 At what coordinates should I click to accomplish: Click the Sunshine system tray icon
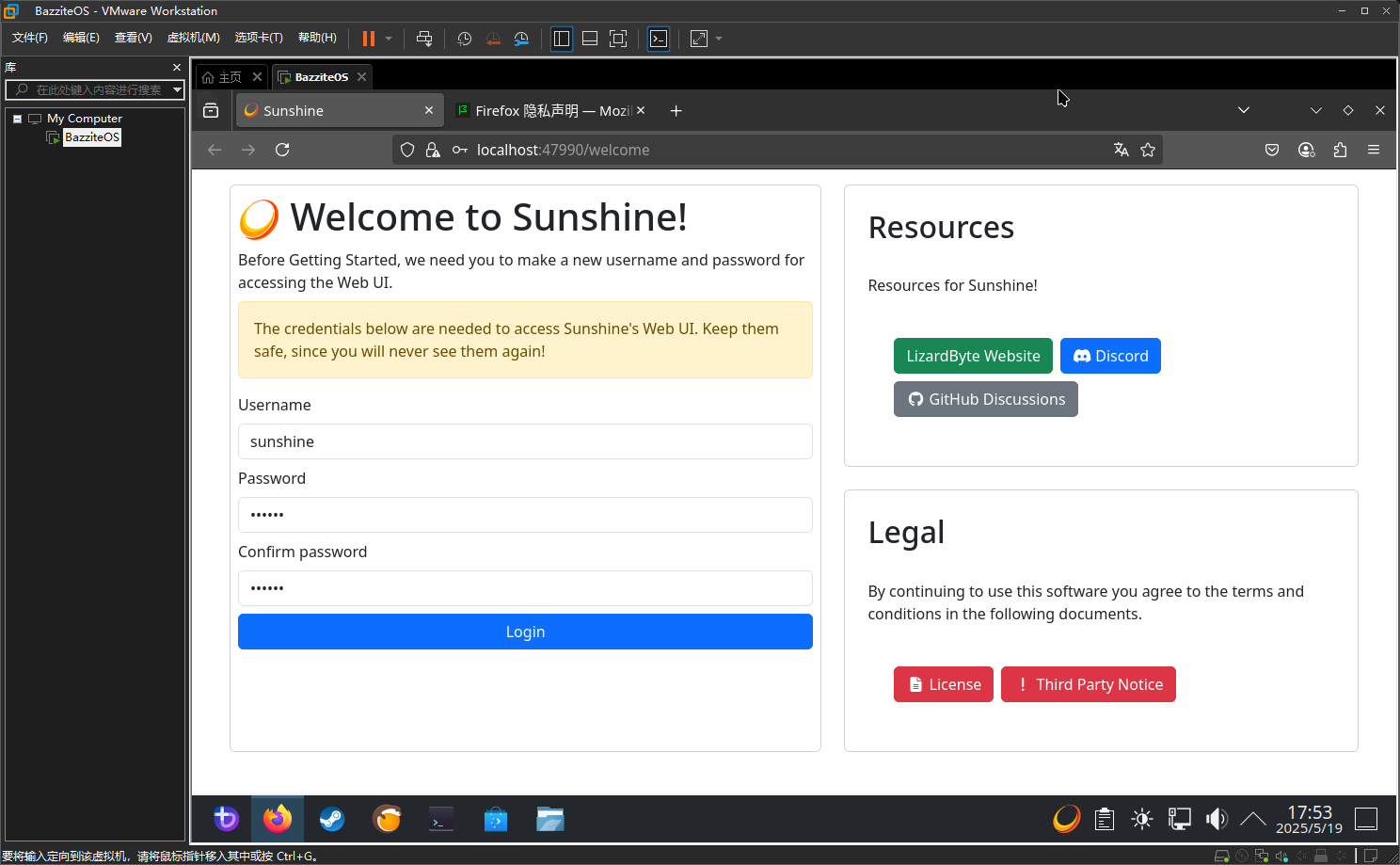pos(1067,819)
